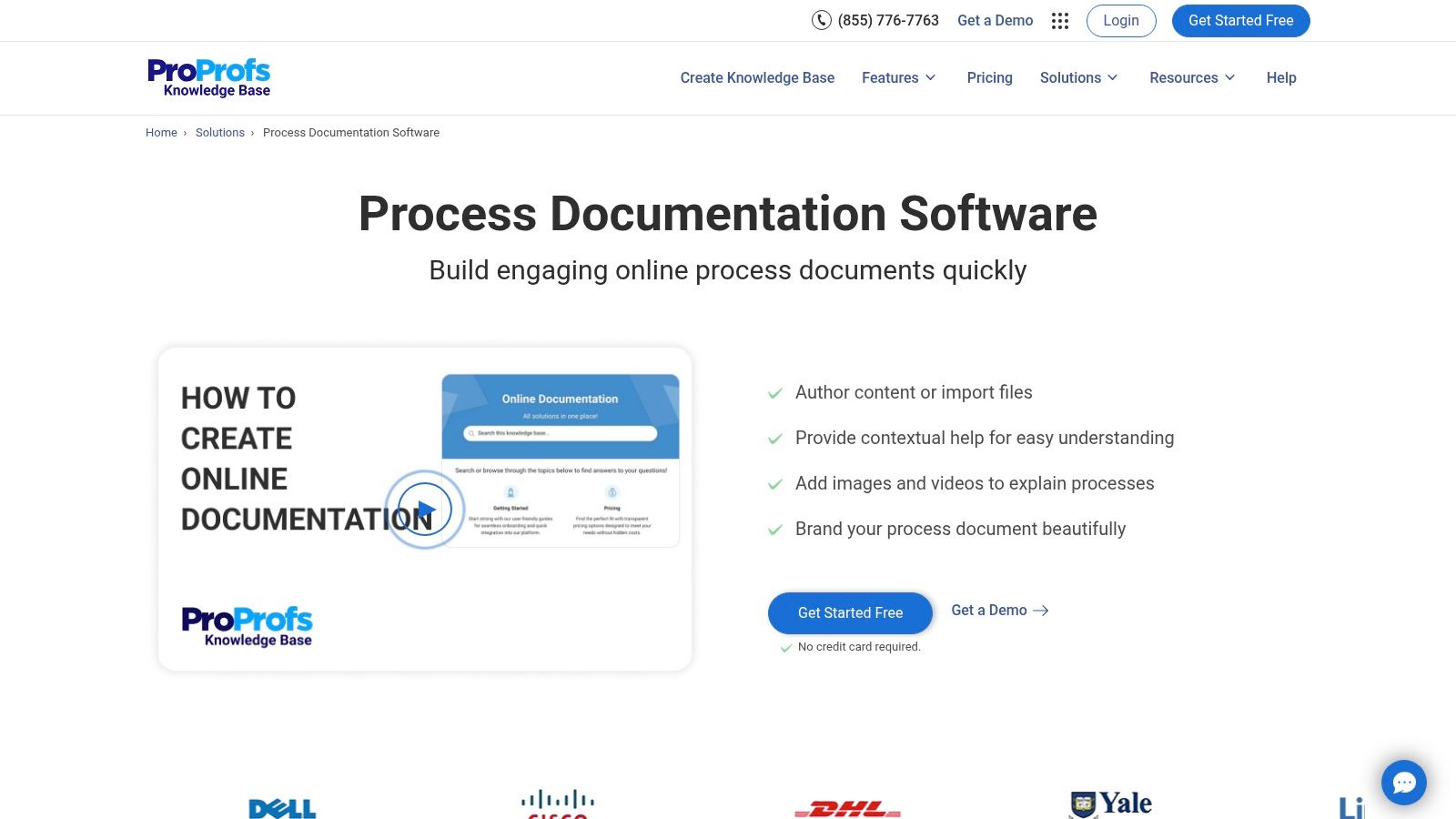Call the (855) 776-7763 phone link
Screen dimensions: 1456x819
tap(888, 20)
